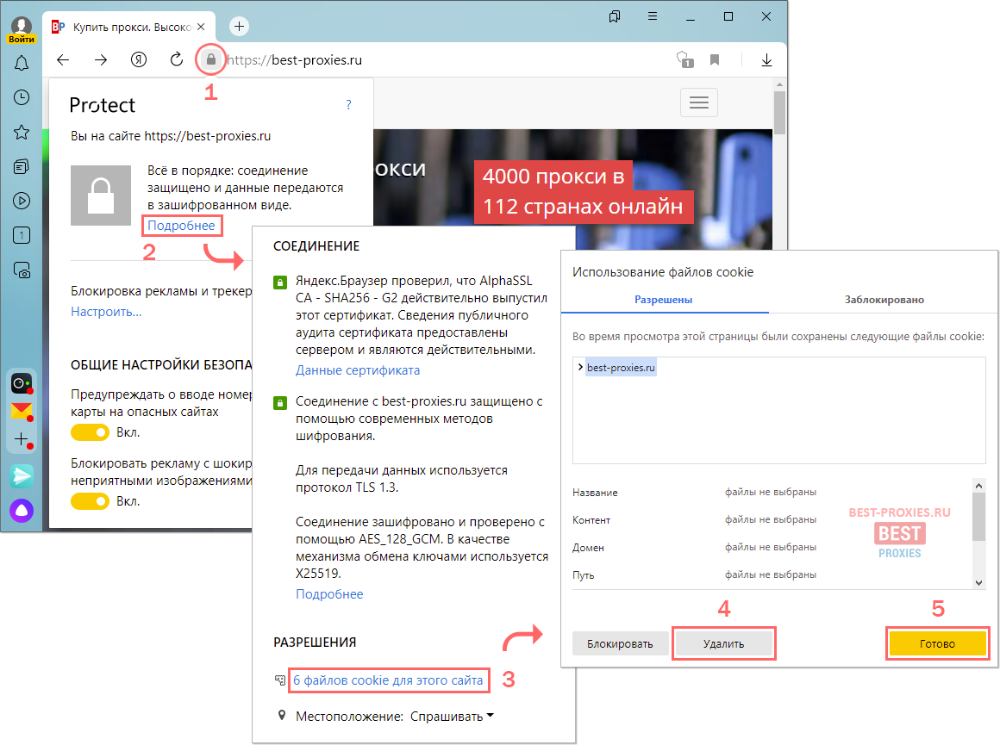The width and height of the screenshot is (1000, 745).
Task: Click the Название cookie field label
Action: tap(594, 492)
